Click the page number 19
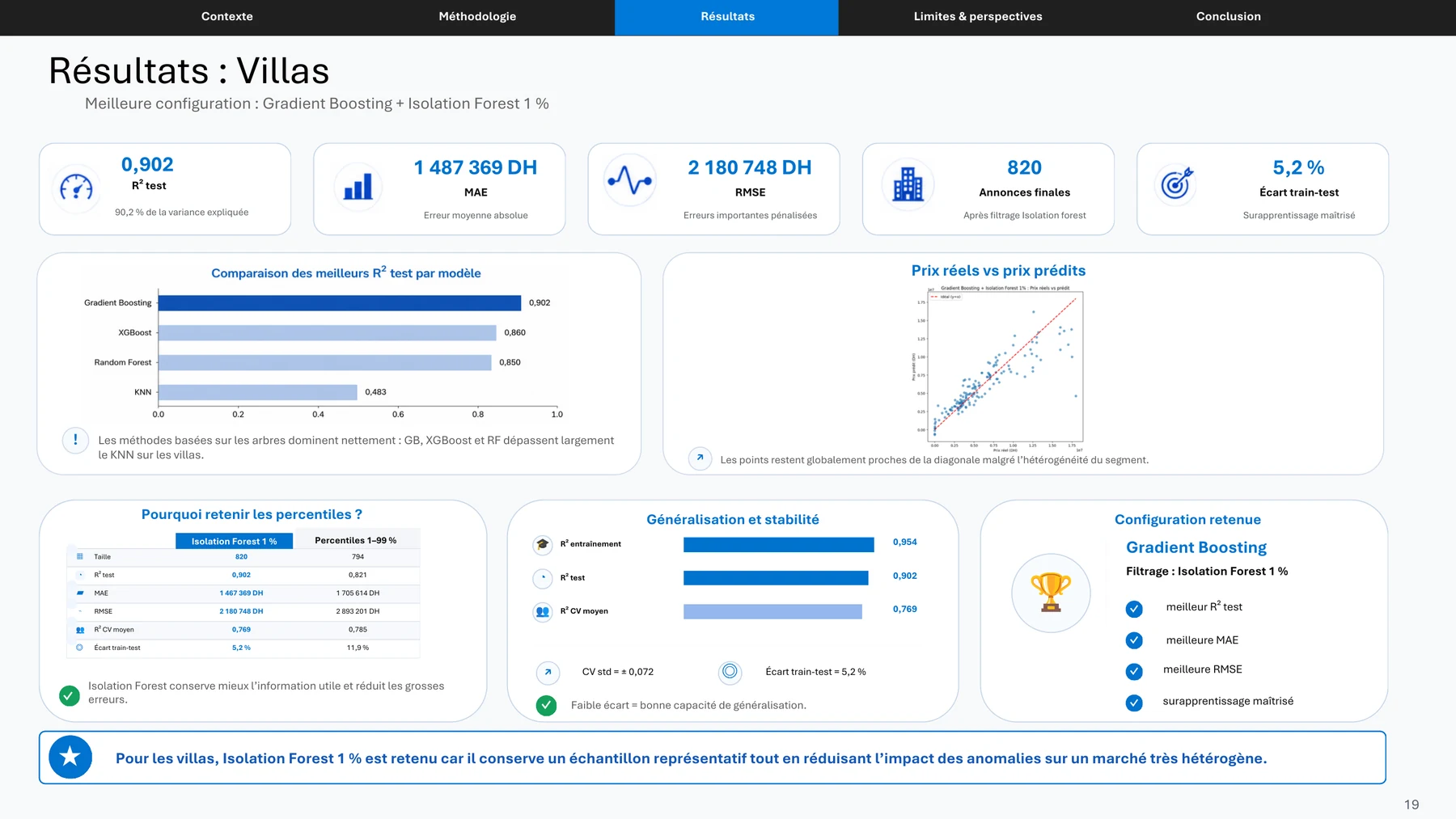The image size is (1456, 819). click(x=1412, y=804)
